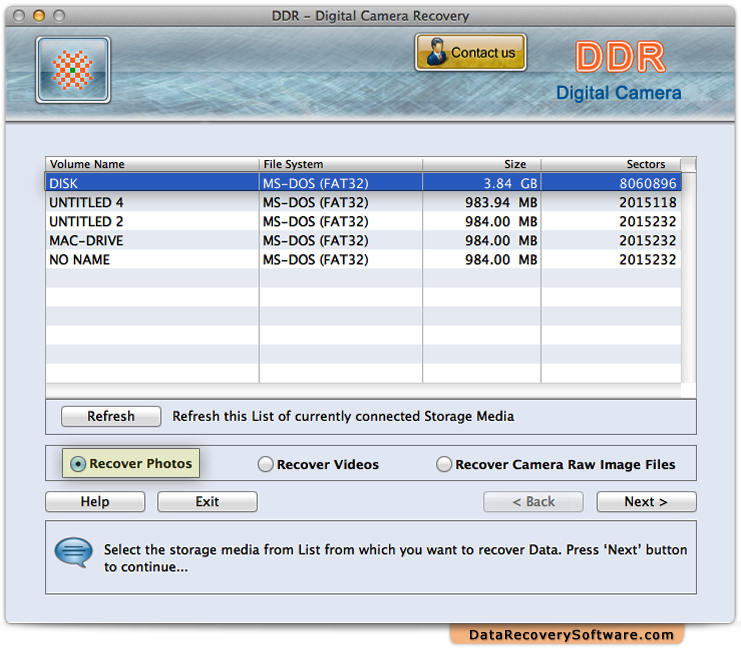This screenshot has width=741, height=650.
Task: Go to the Next step
Action: point(646,501)
